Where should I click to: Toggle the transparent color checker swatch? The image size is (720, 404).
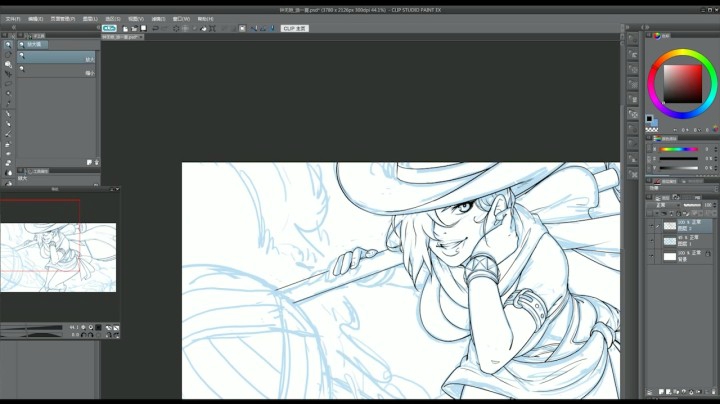coord(652,130)
